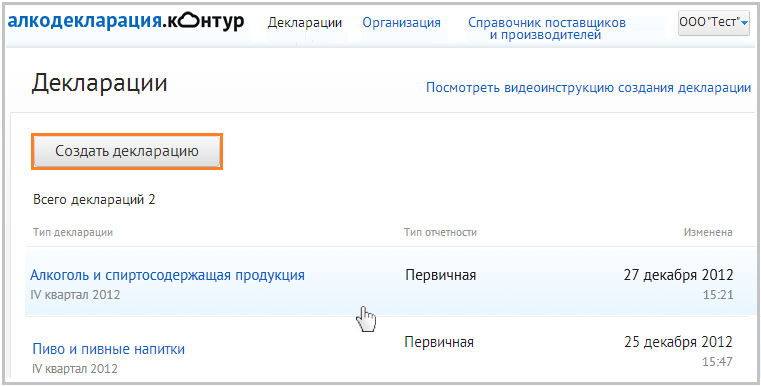
Task: Click the Тип отчетности column header
Action: (440, 233)
